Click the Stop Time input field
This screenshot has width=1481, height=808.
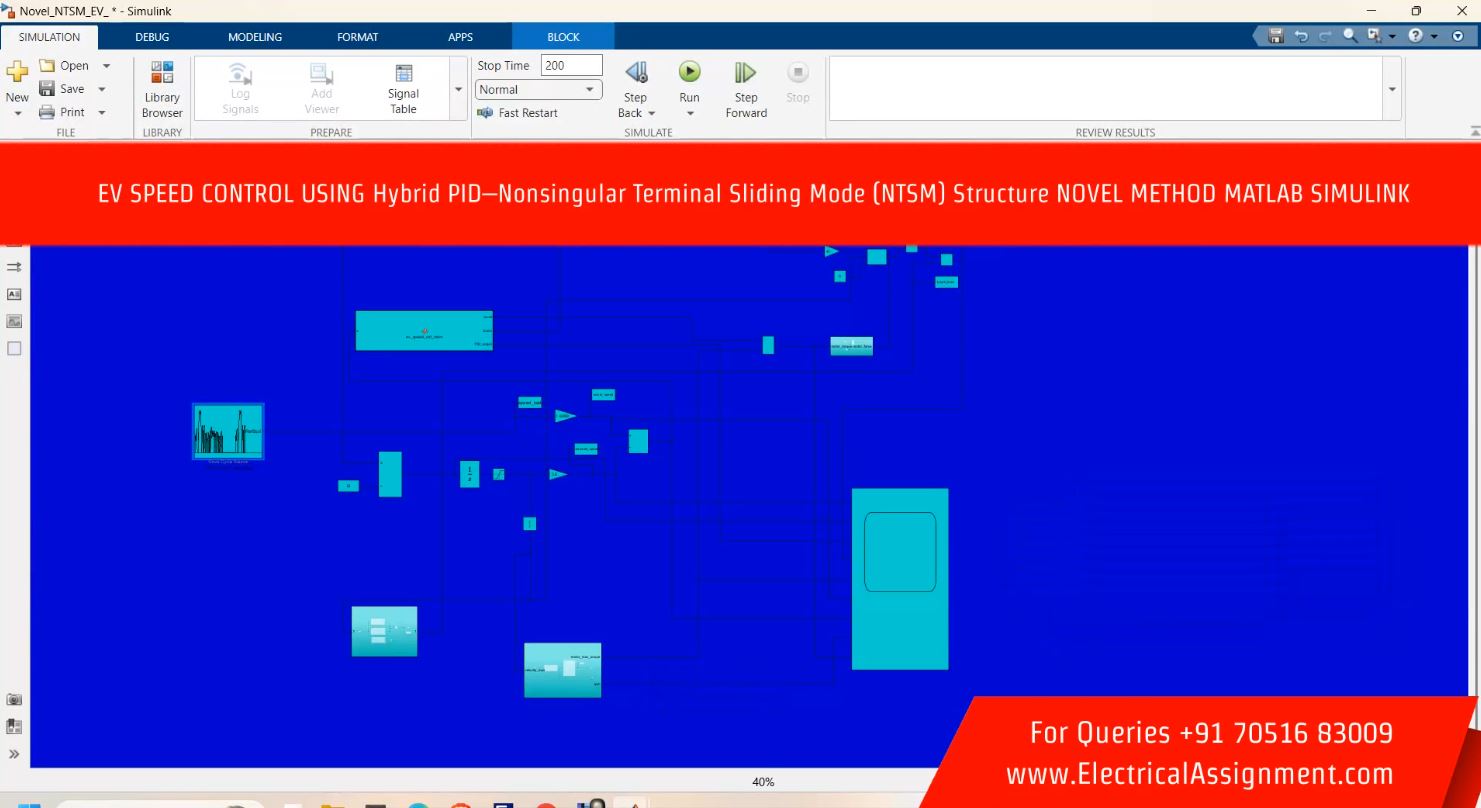pyautogui.click(x=571, y=66)
